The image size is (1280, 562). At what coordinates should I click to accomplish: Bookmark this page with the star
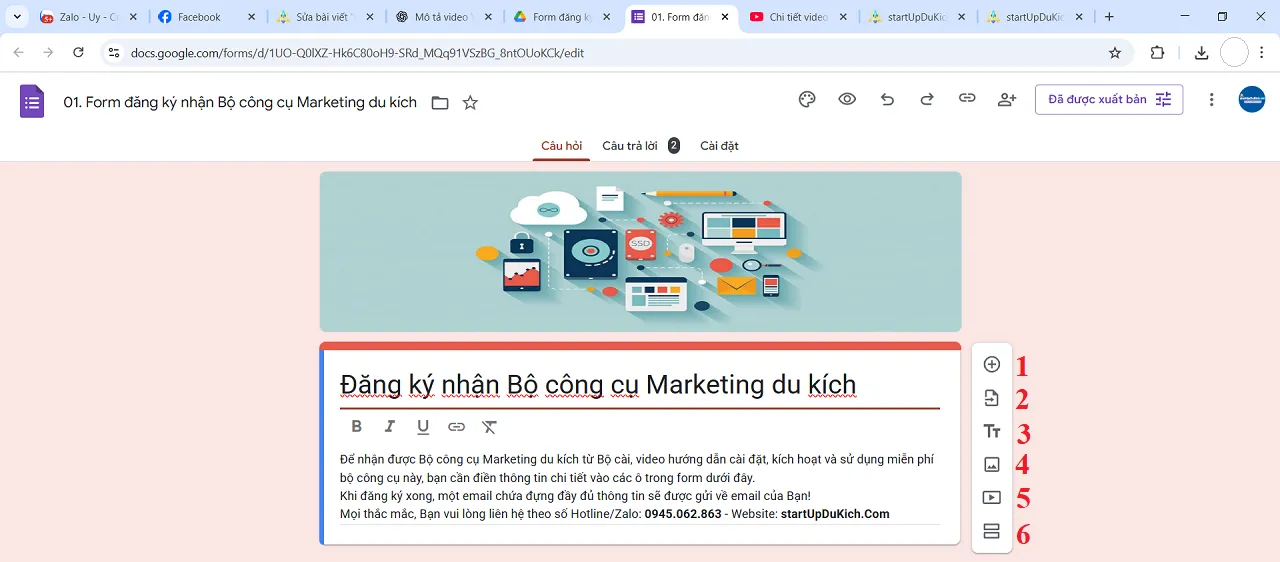(x=1115, y=53)
